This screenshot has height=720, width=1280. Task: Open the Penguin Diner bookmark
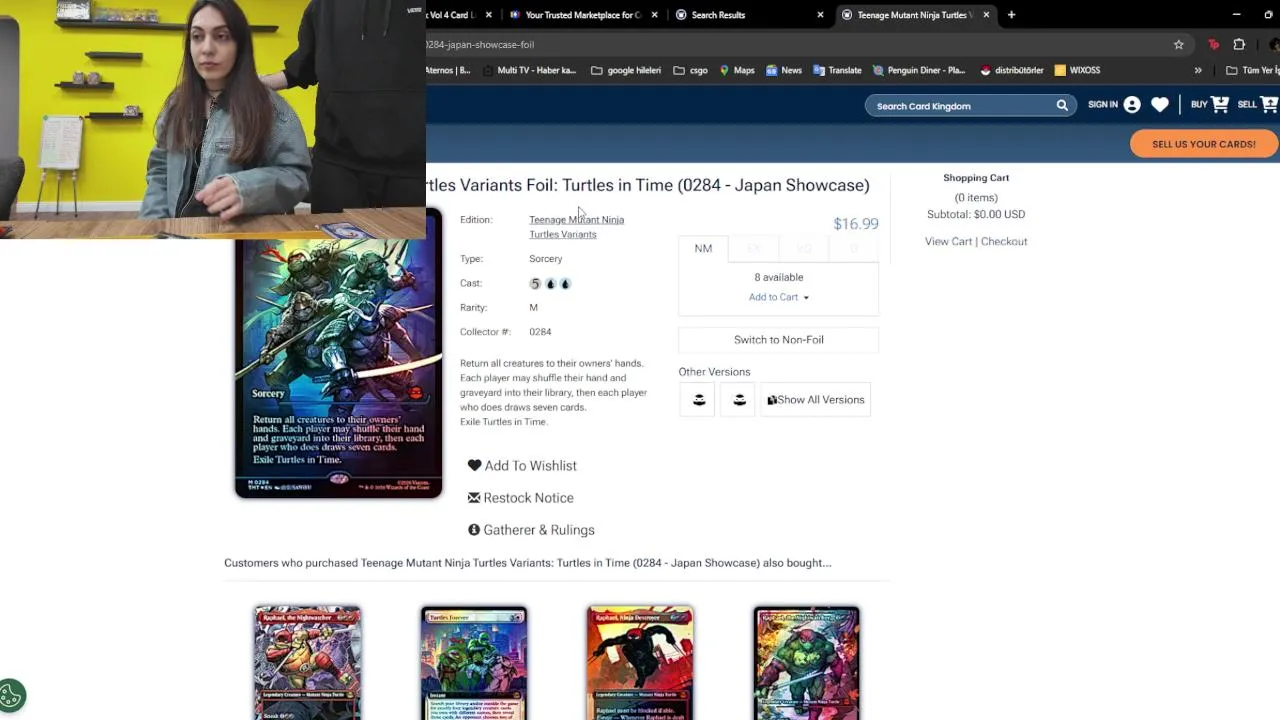[918, 70]
